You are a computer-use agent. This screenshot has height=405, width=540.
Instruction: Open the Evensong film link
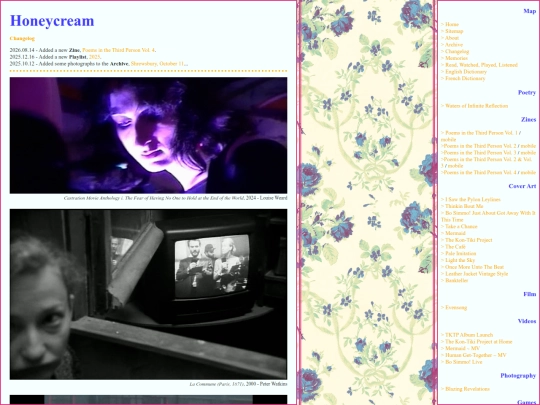pos(456,308)
